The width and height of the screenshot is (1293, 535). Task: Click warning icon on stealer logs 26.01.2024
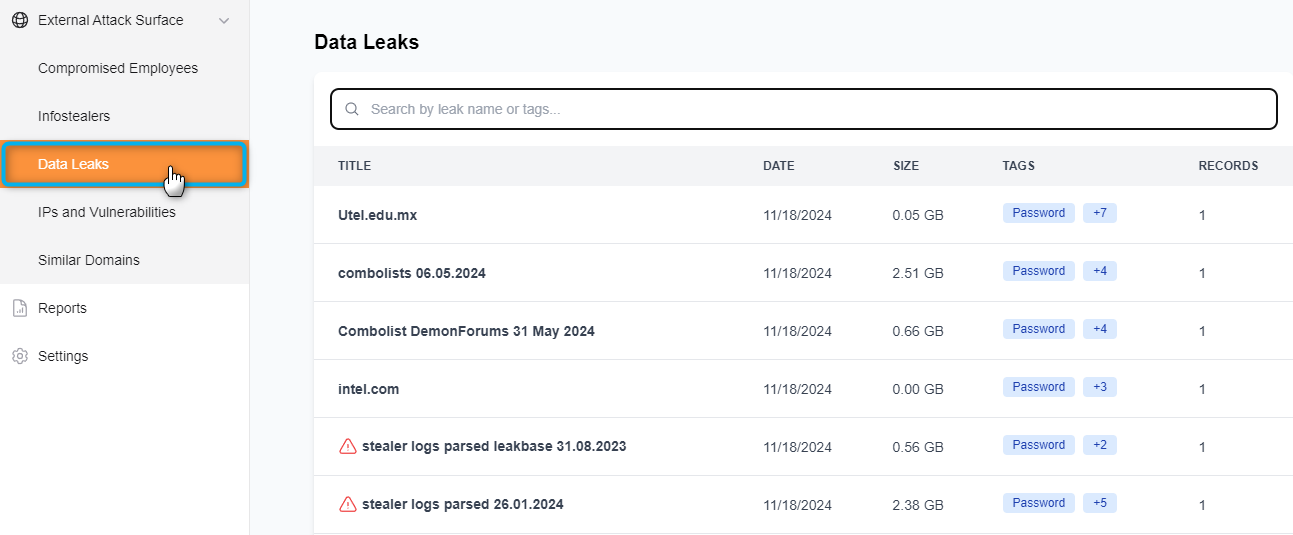tap(348, 504)
